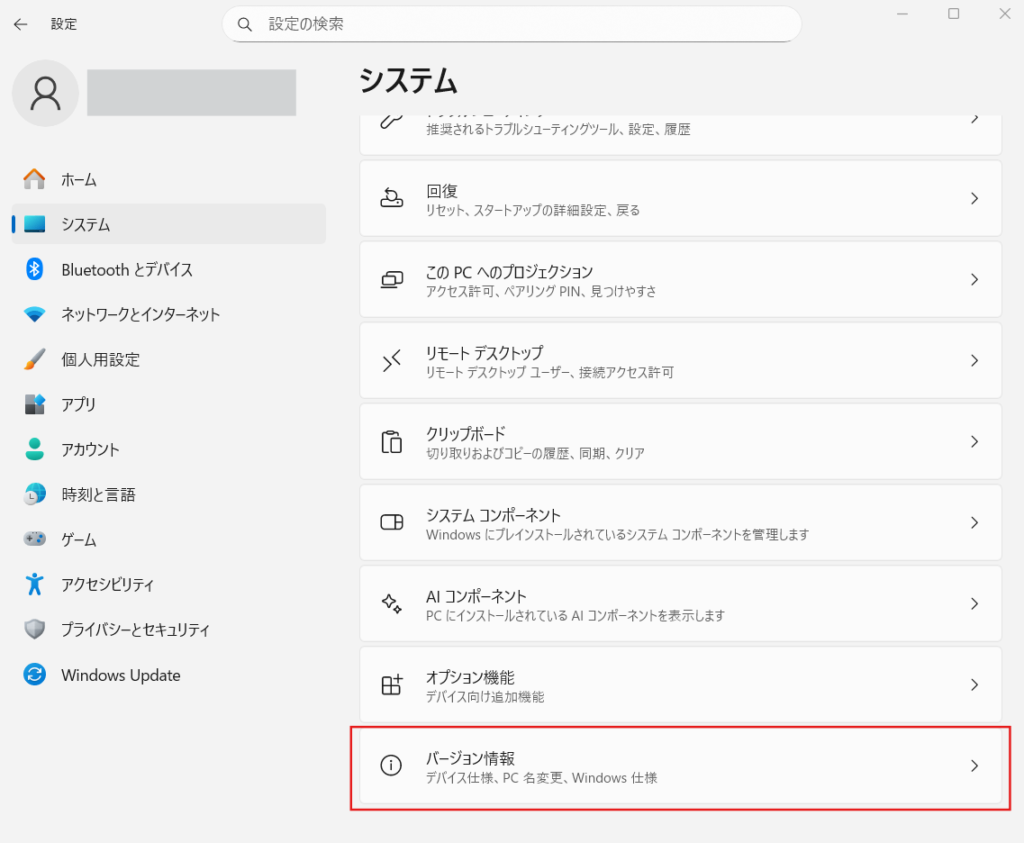Click the AI Components sparkle icon
Screen dimensions: 1024x843
click(x=391, y=604)
